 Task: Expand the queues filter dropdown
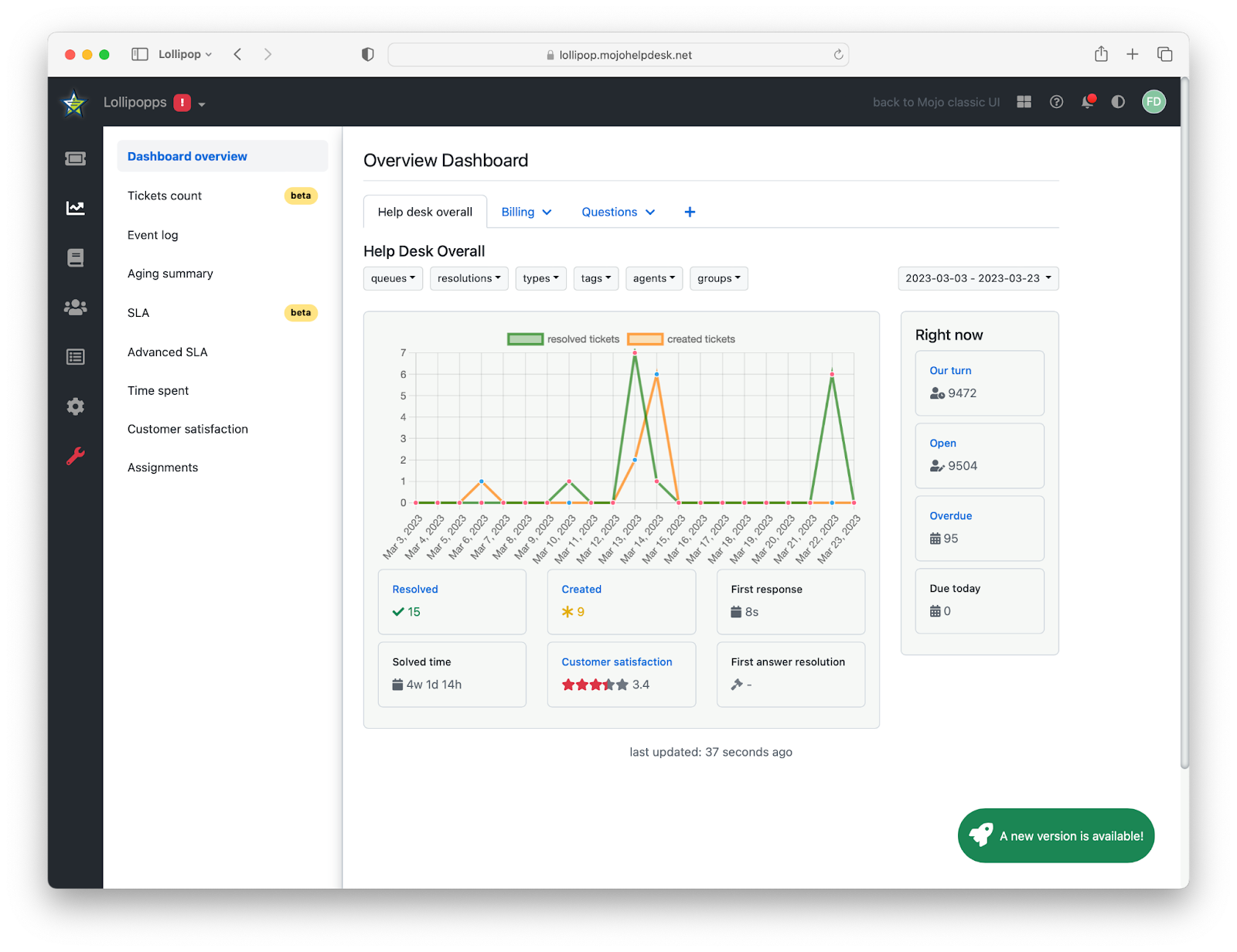[393, 278]
